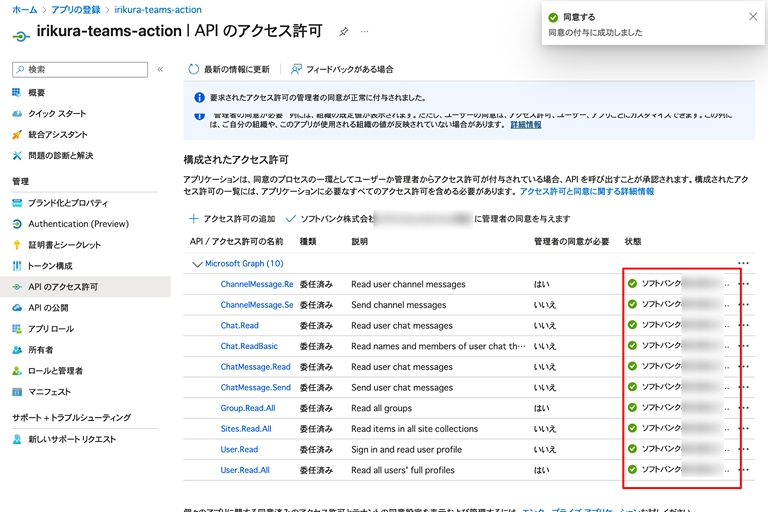Viewport: 768px width, 512px height.
Task: Click the 新しいサポート リクエスト icon
Action: 17,439
